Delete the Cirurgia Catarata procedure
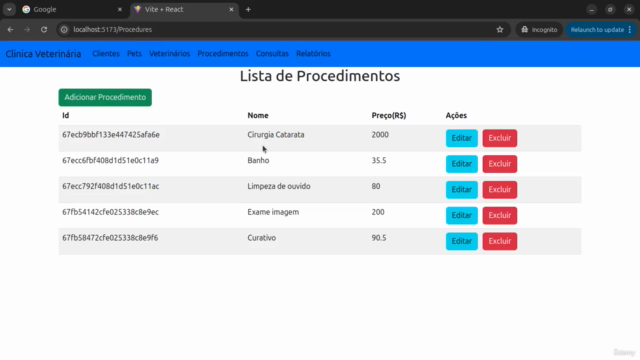This screenshot has height=360, width=640. click(x=500, y=138)
